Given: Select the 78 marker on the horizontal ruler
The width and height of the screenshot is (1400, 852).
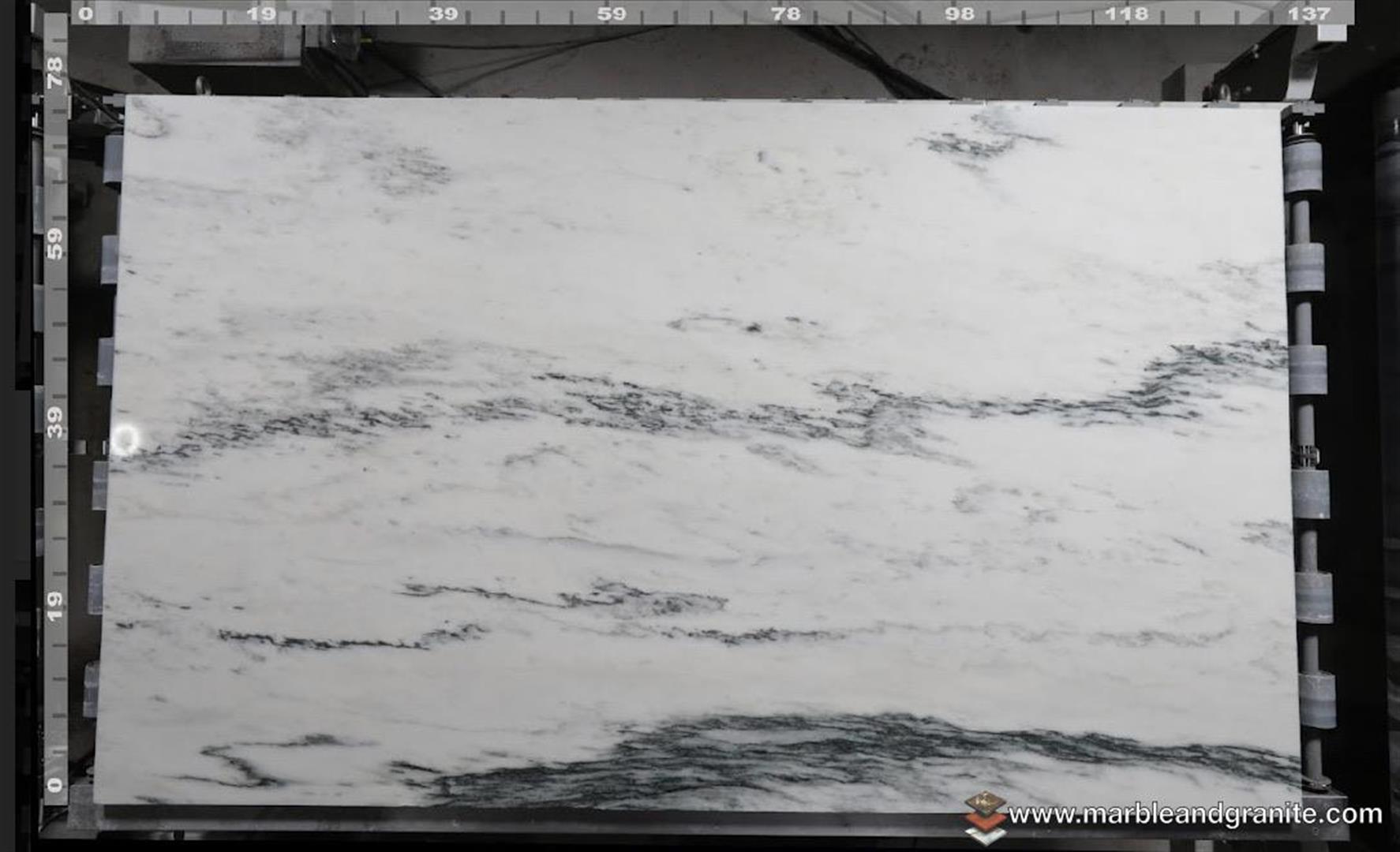Looking at the screenshot, I should (x=786, y=13).
